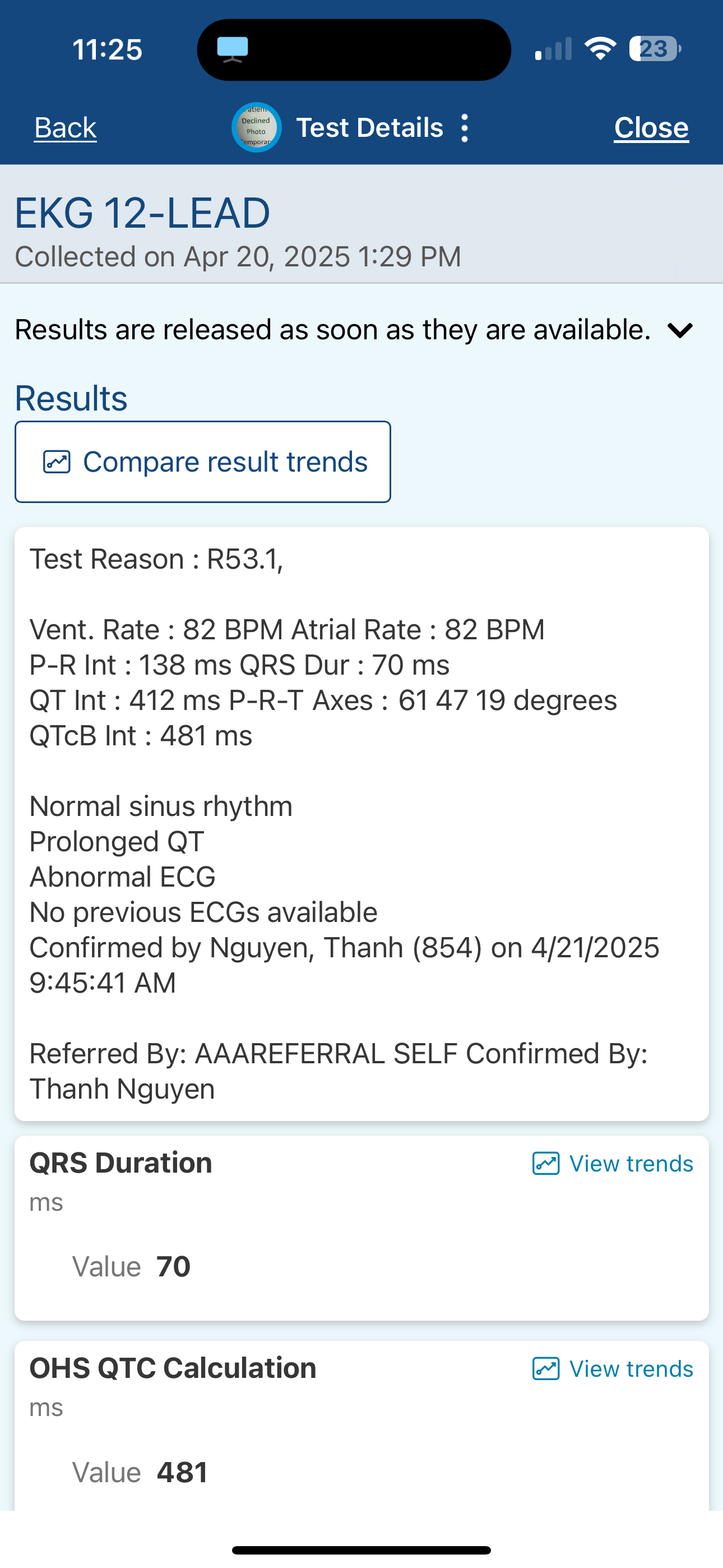Close the Test Details screen
This screenshot has height=1568, width=723.
651,128
